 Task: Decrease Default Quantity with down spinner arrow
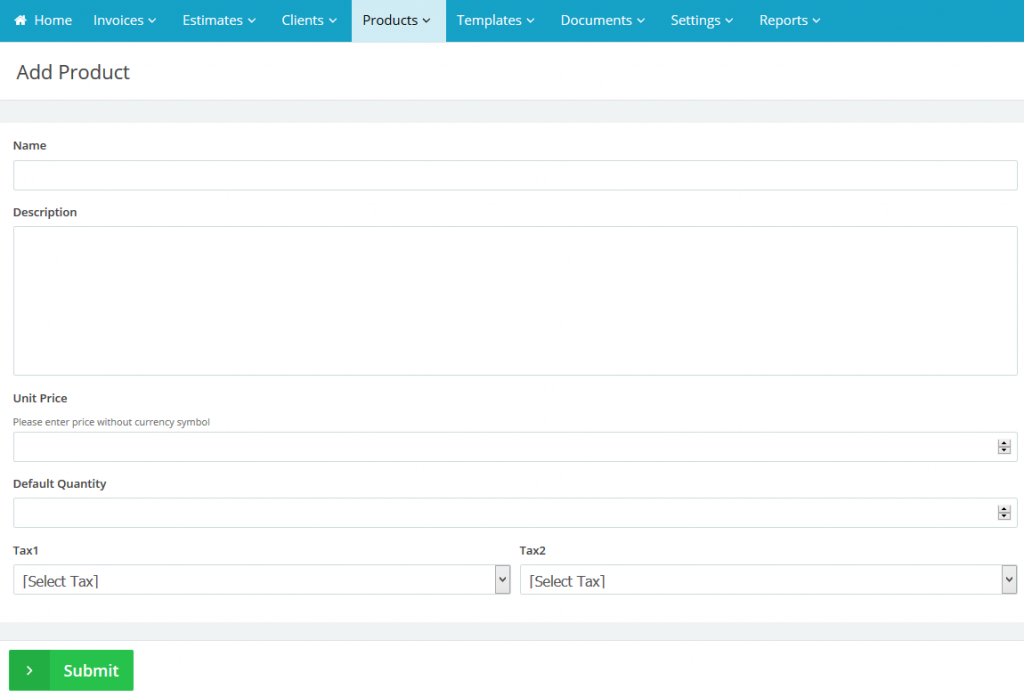coord(1004,517)
